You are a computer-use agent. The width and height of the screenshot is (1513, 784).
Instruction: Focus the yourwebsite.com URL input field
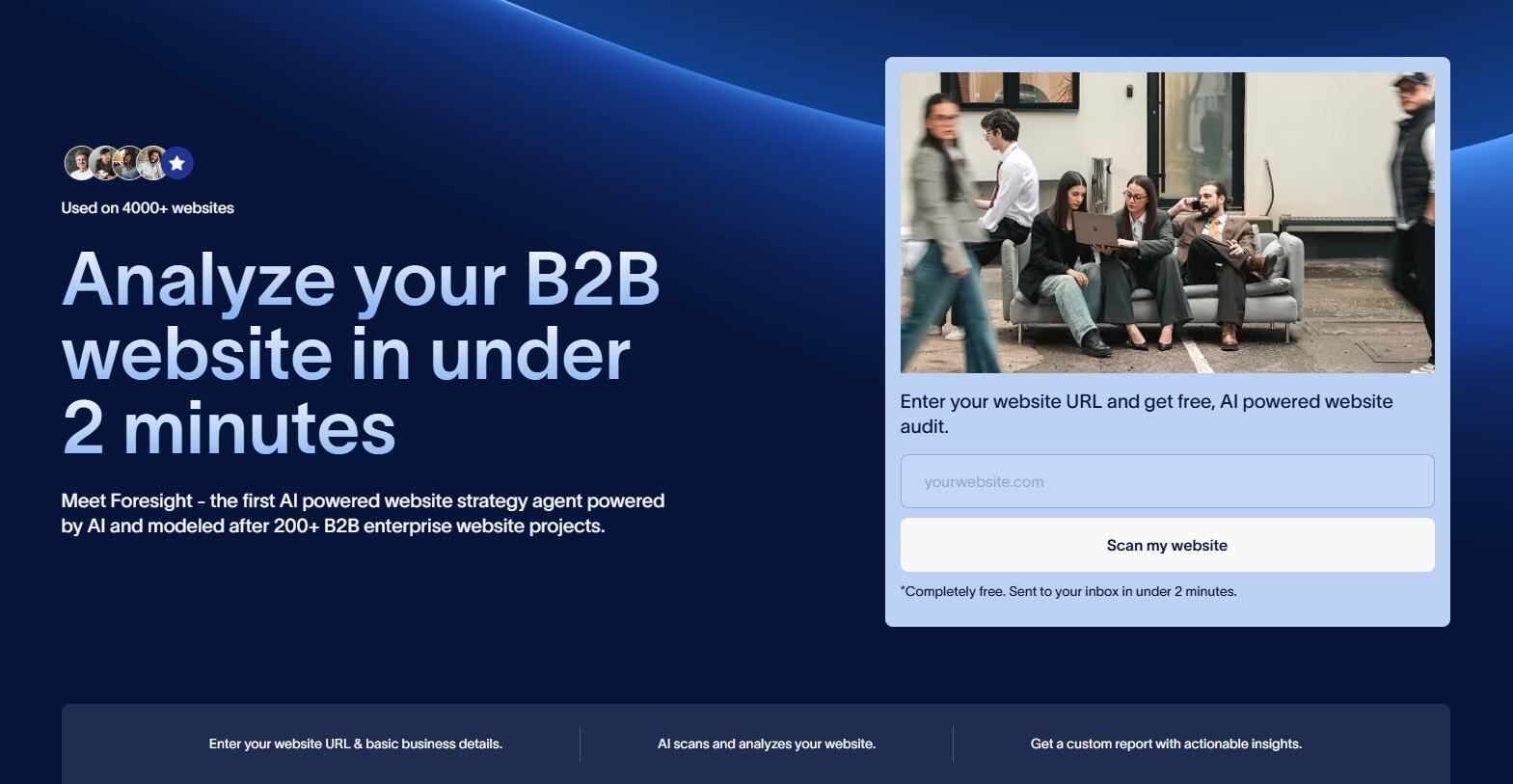point(1167,481)
